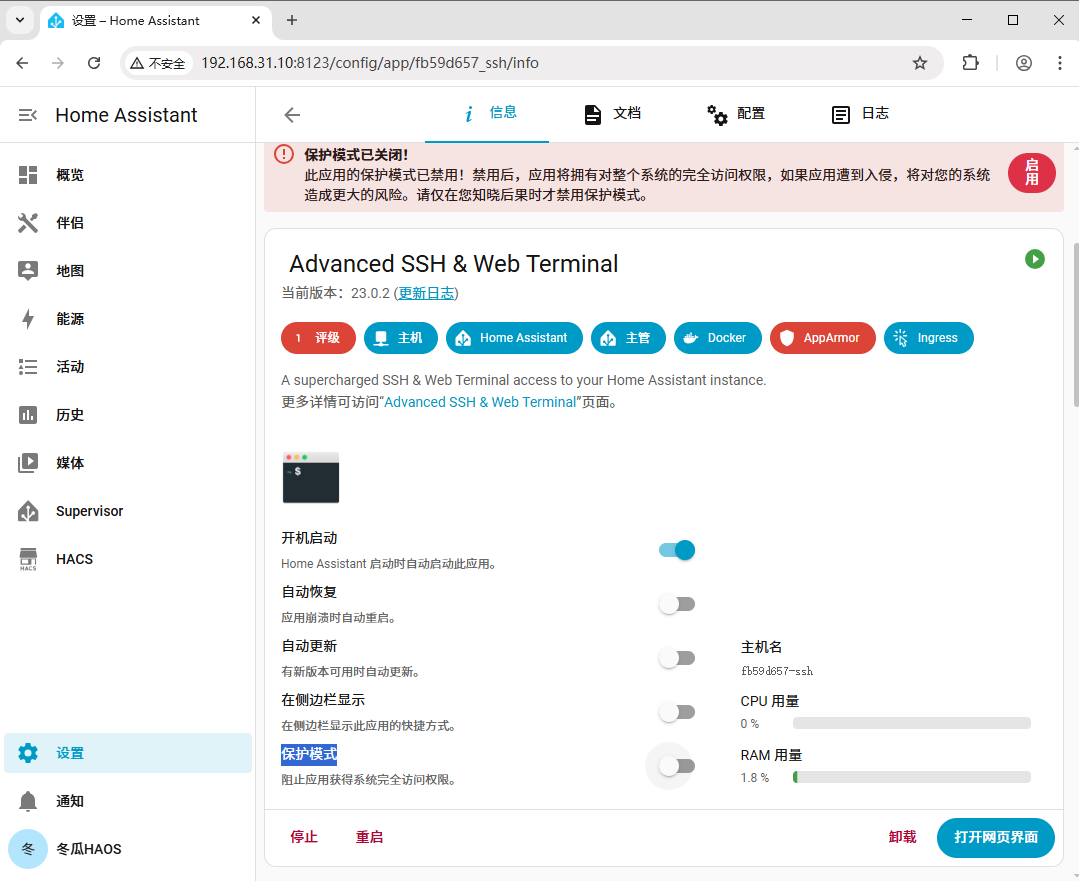Click the hostname text fb59d657-ssh
This screenshot has height=881, width=1079.
click(777, 671)
